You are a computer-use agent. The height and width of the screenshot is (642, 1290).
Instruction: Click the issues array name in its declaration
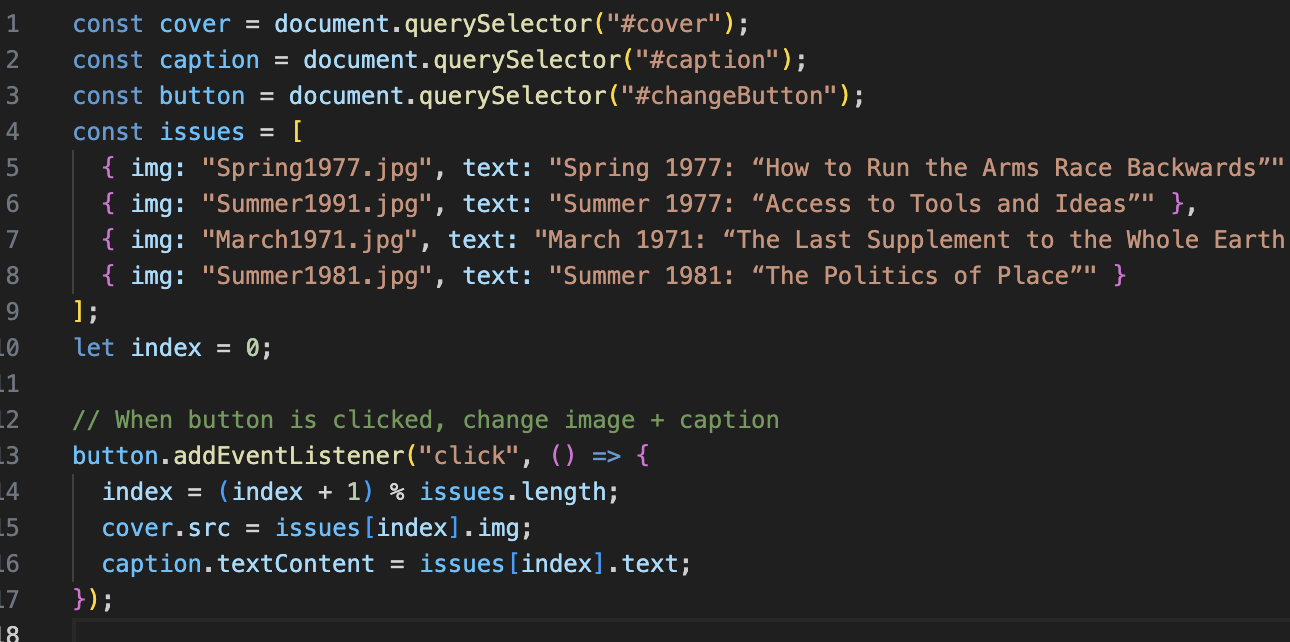(x=201, y=132)
